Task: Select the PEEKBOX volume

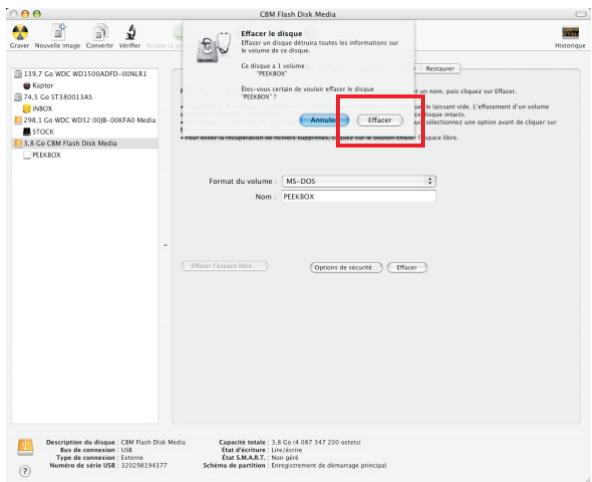Action: (x=42, y=155)
